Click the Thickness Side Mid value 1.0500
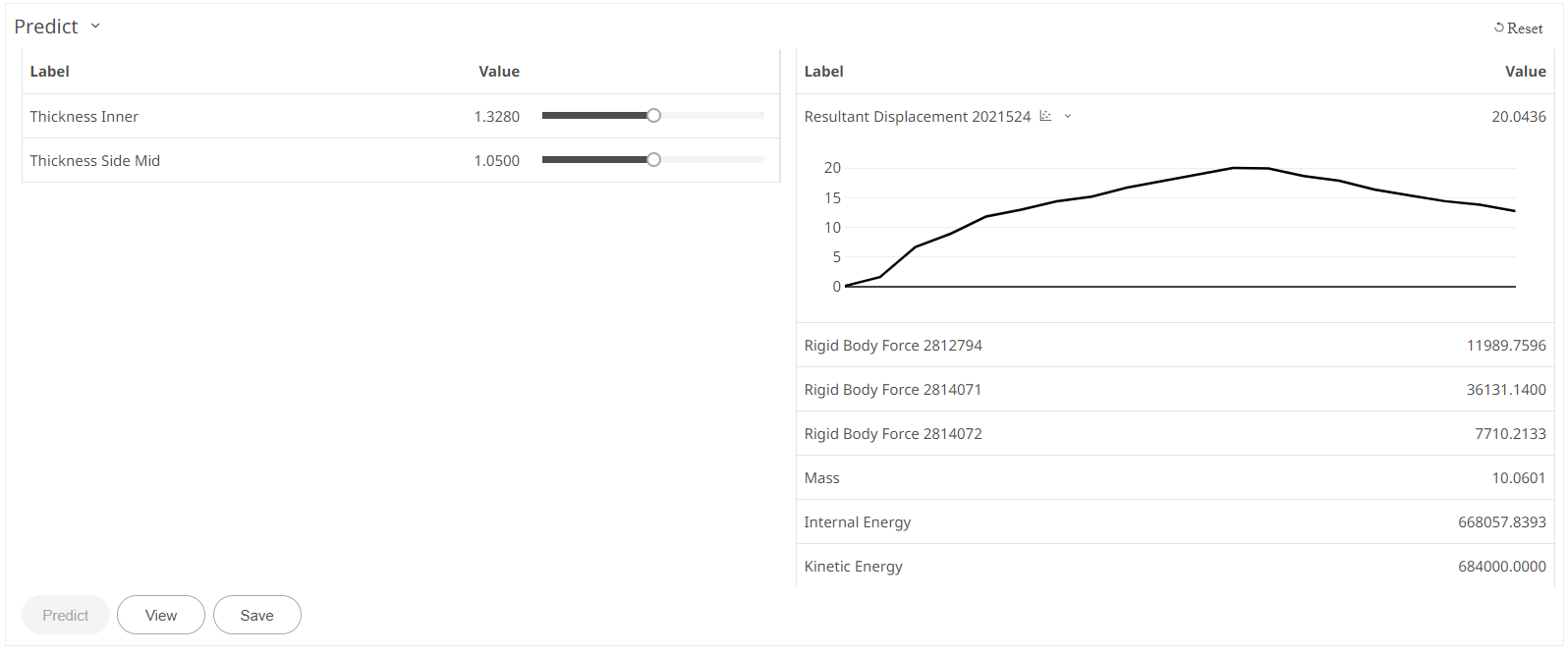The image size is (1568, 656). click(x=496, y=161)
